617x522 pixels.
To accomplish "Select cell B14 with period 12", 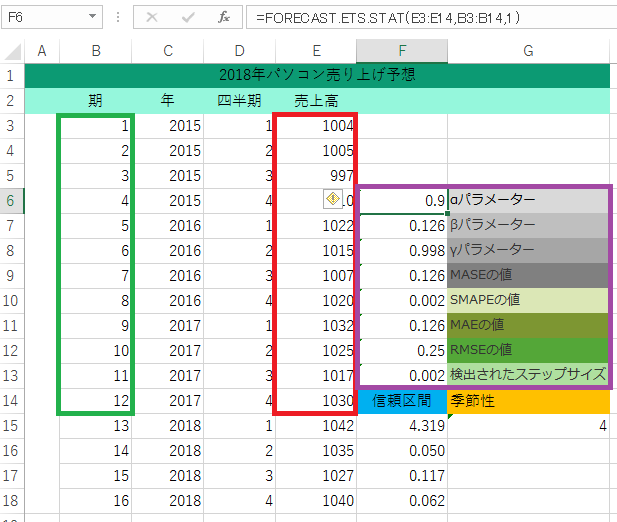I will (96, 400).
